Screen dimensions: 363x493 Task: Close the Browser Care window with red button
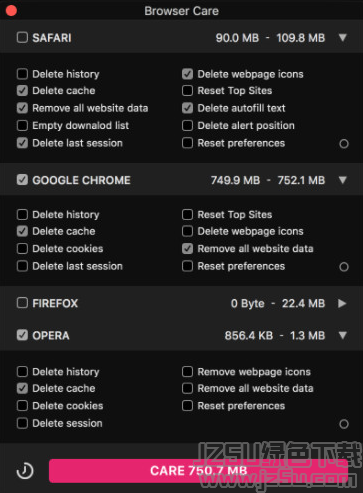pyautogui.click(x=11, y=11)
